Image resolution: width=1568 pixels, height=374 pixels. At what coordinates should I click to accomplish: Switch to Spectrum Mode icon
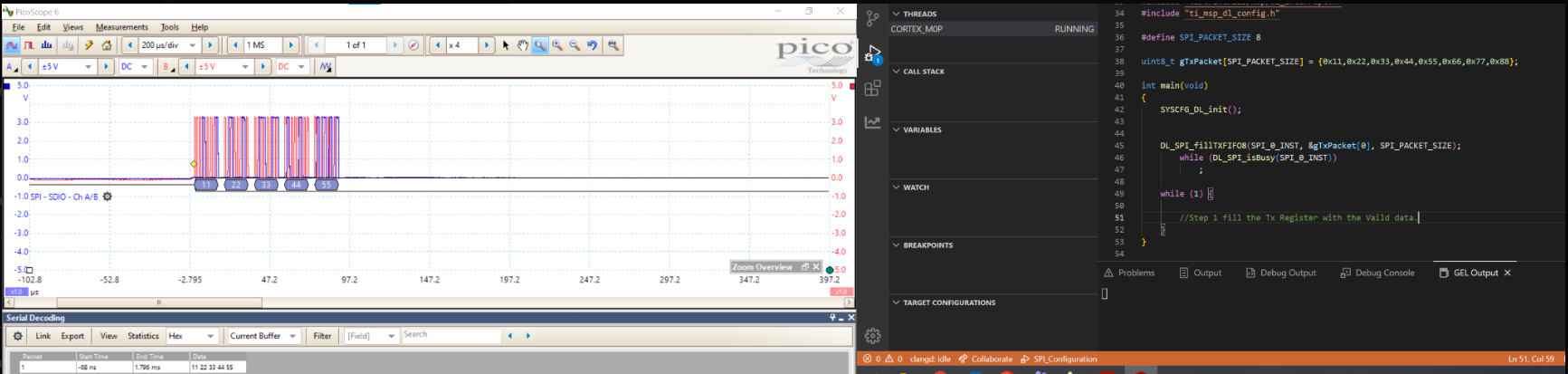(46, 45)
